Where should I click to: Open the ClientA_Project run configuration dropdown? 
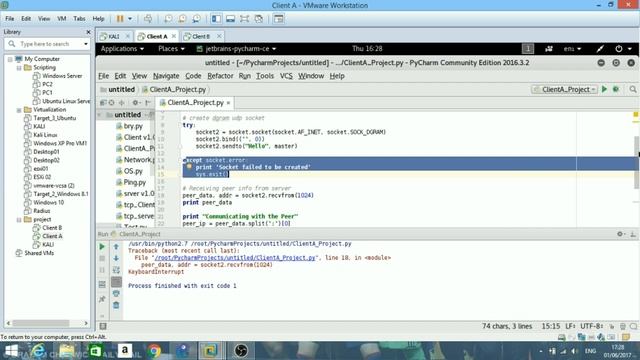pyautogui.click(x=565, y=89)
